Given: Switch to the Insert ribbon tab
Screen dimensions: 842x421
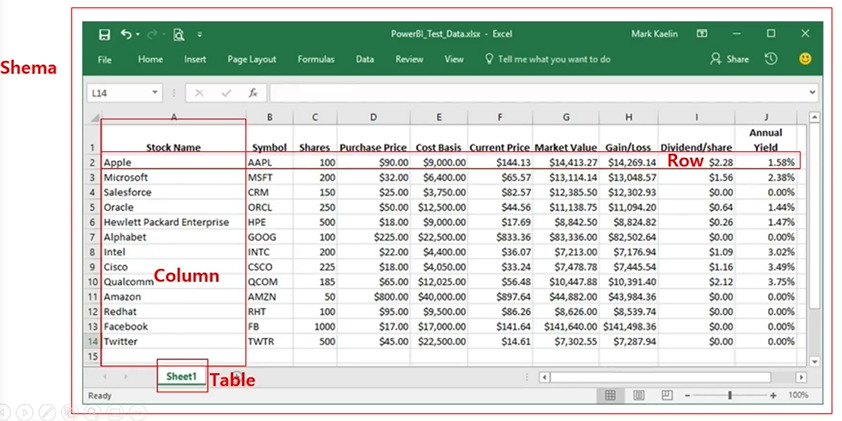Looking at the screenshot, I should pyautogui.click(x=195, y=60).
